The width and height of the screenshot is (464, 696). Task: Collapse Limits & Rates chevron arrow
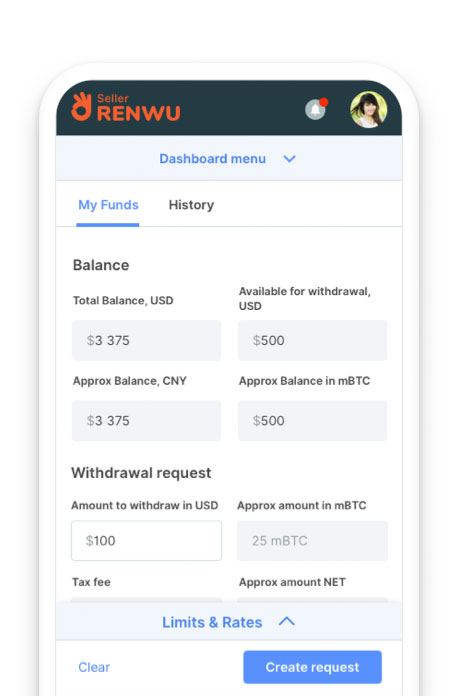(287, 621)
